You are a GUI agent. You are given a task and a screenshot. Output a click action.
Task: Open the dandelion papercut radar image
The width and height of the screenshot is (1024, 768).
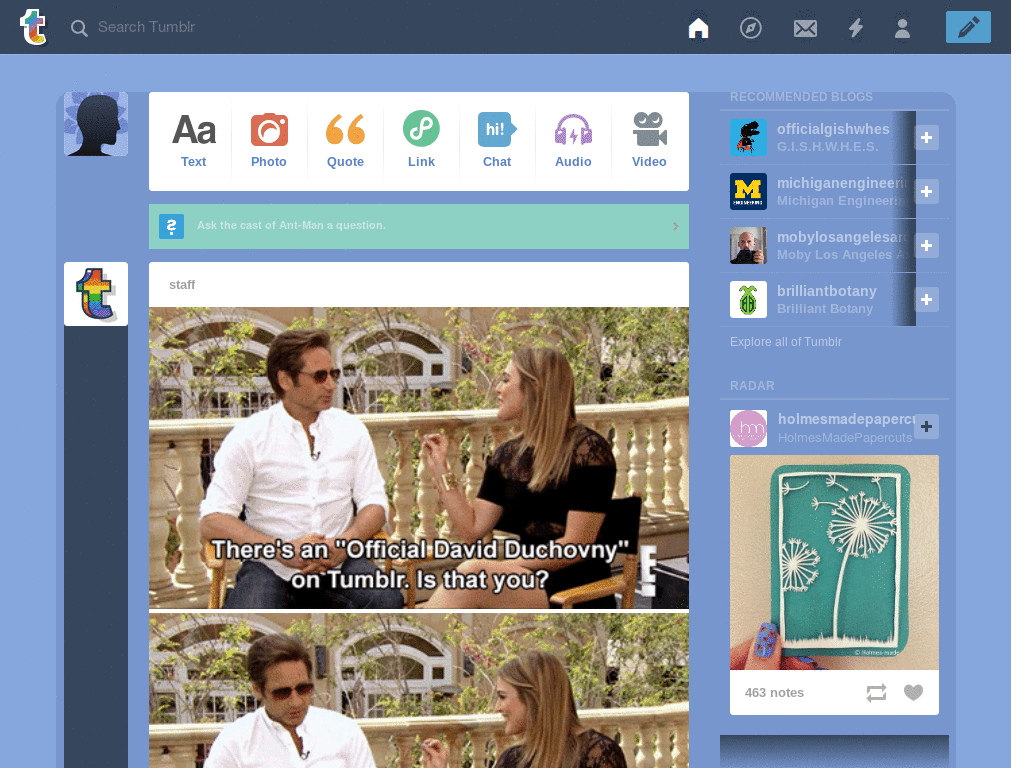click(834, 562)
